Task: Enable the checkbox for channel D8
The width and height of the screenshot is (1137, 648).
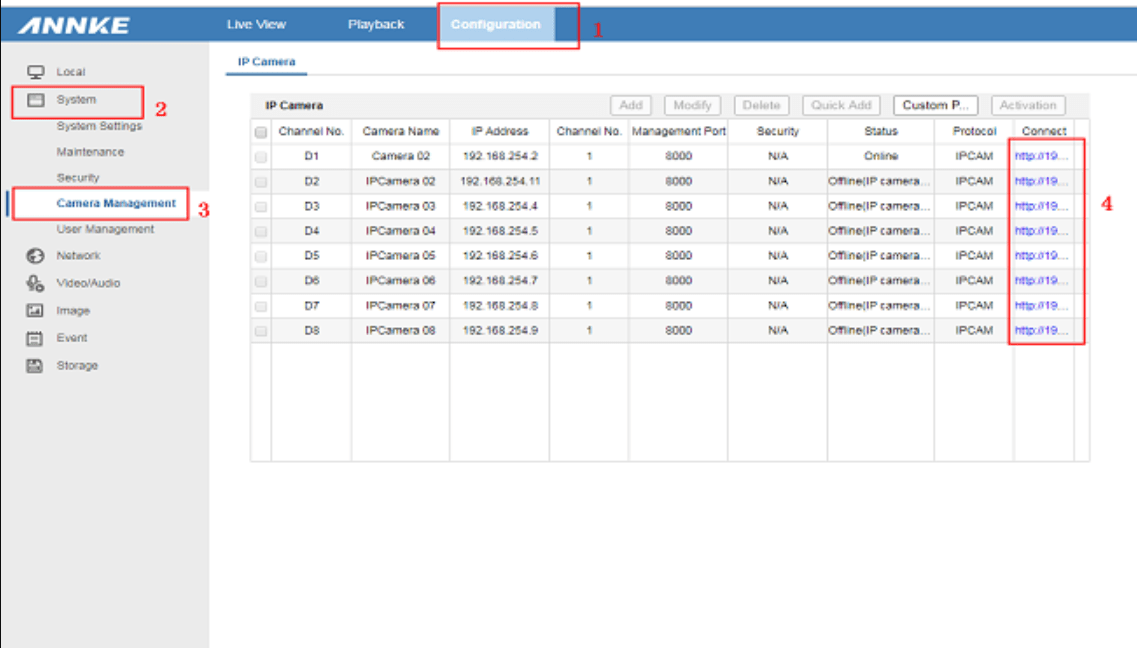Action: click(x=261, y=331)
